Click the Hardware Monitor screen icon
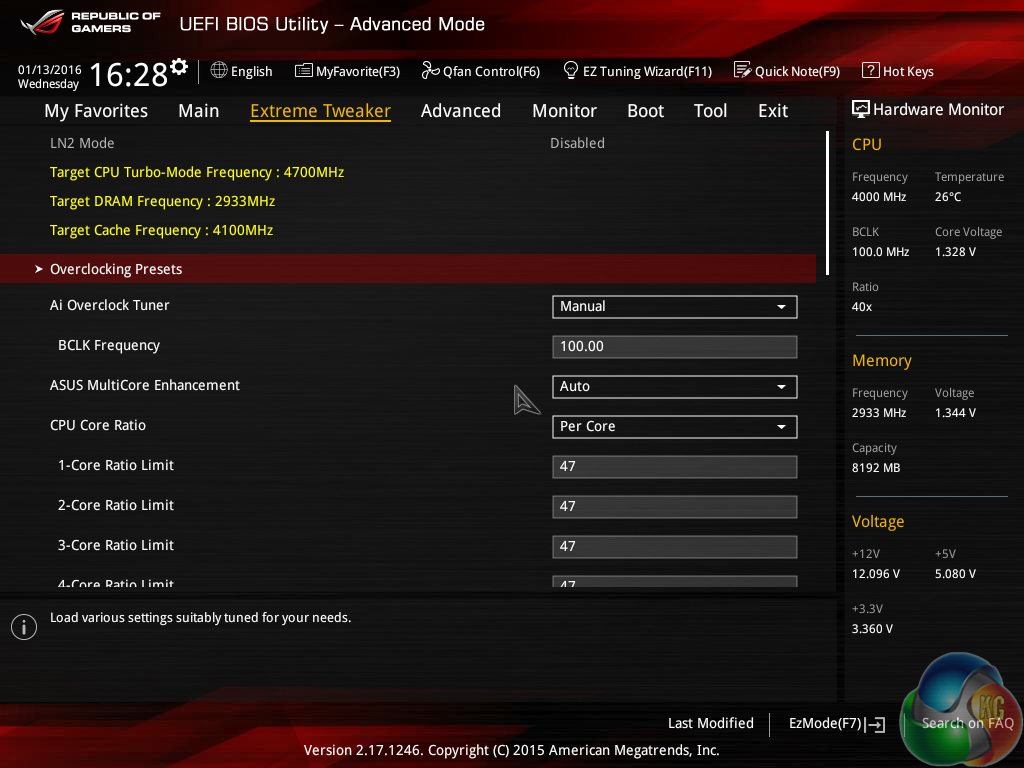The width and height of the screenshot is (1024, 768). click(861, 109)
